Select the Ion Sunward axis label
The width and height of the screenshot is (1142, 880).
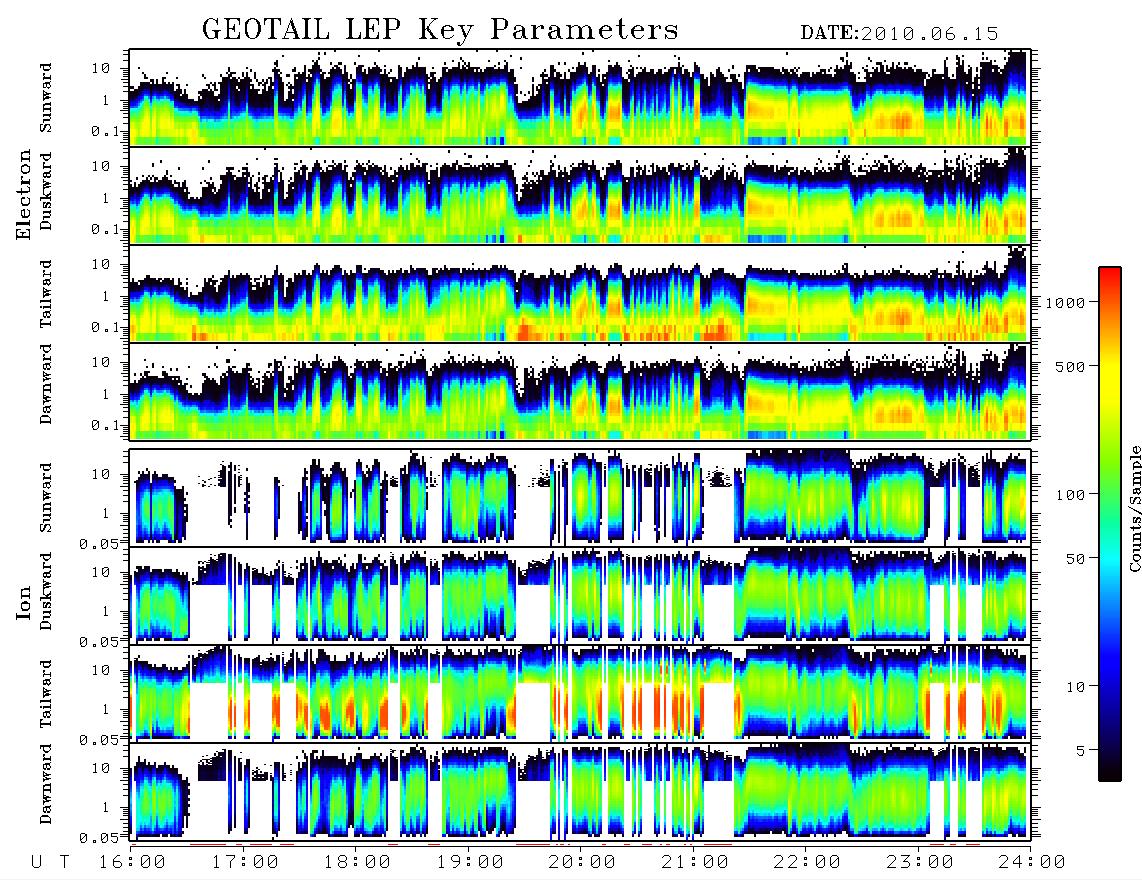coord(46,498)
